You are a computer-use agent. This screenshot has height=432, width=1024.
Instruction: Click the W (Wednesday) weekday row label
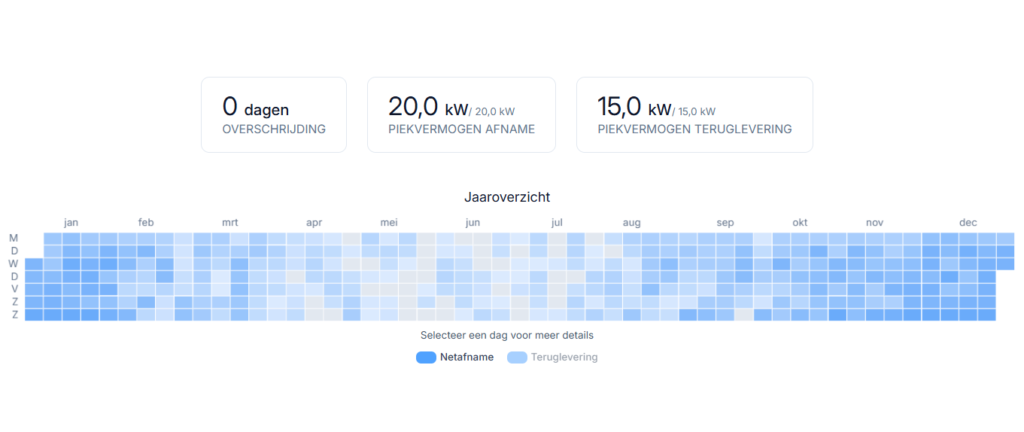tap(14, 264)
